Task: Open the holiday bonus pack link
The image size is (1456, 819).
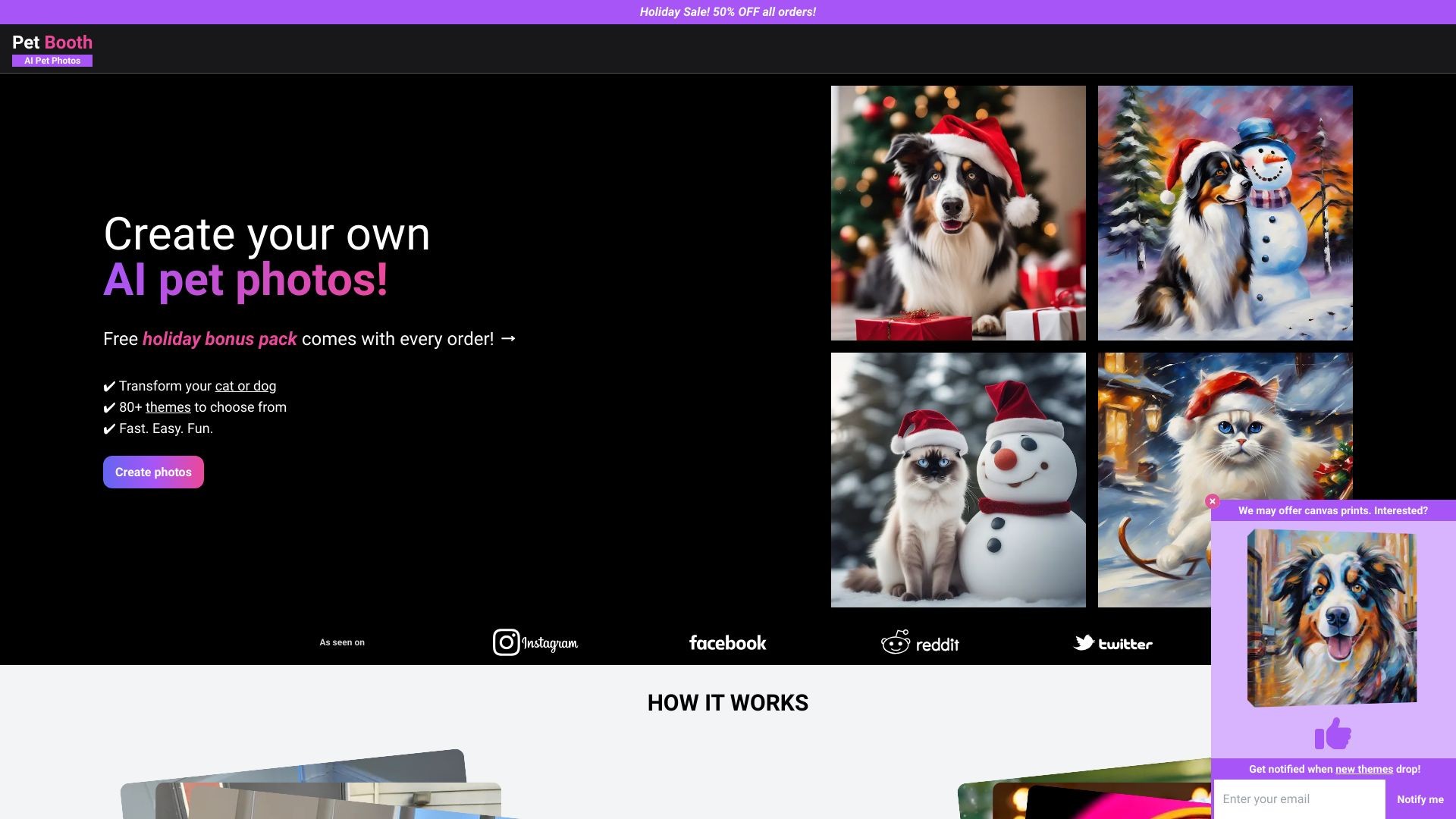Action: [220, 339]
